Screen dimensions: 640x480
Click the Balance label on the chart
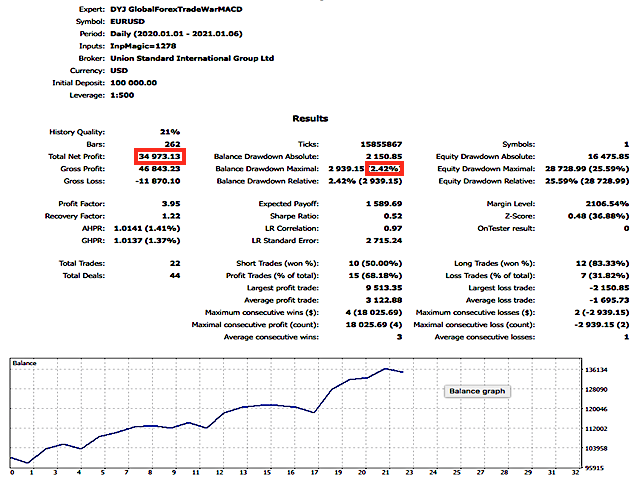(24, 363)
